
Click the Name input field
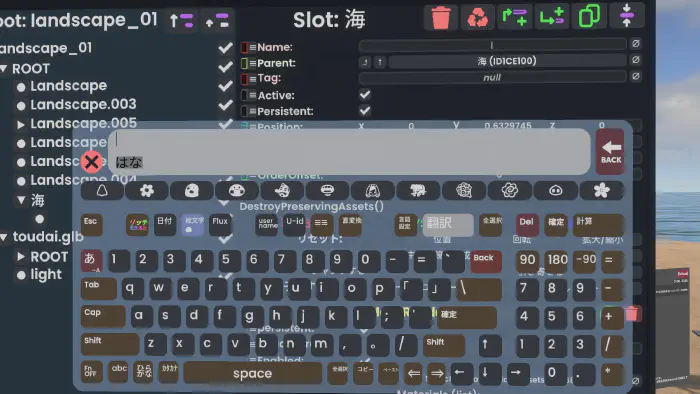click(x=492, y=45)
